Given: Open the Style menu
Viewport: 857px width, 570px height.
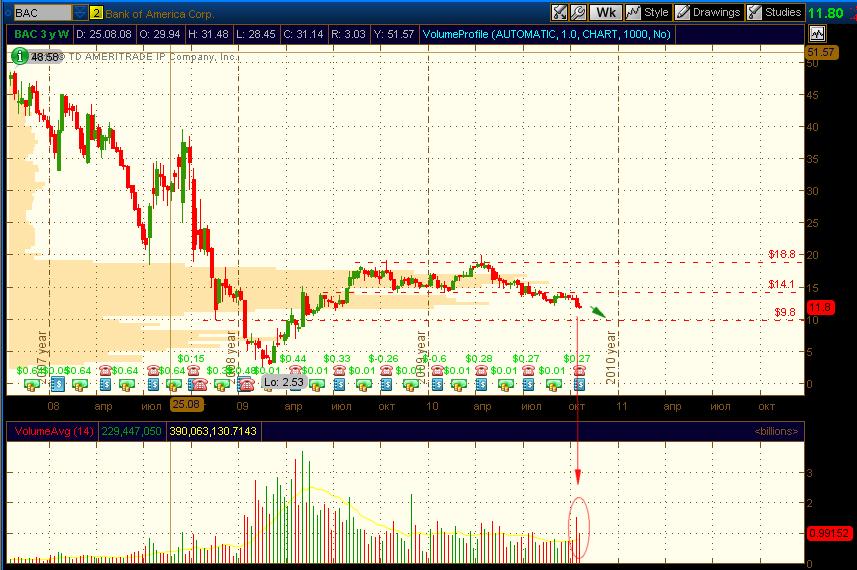Looking at the screenshot, I should pyautogui.click(x=647, y=13).
